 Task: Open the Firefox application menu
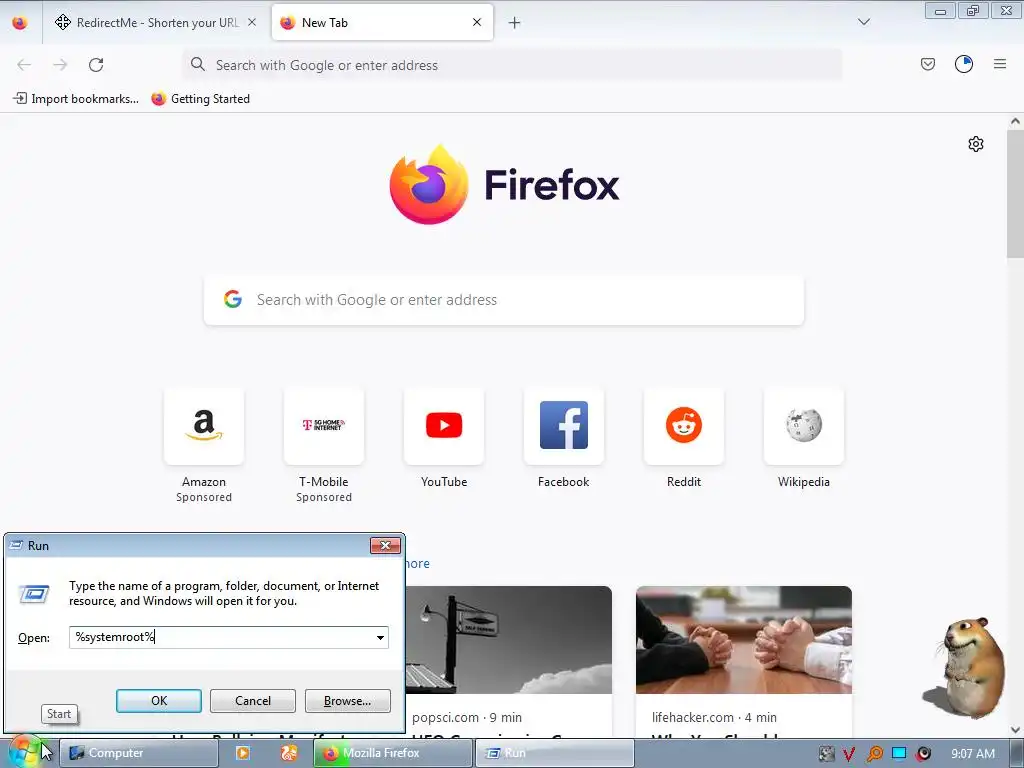point(1000,64)
